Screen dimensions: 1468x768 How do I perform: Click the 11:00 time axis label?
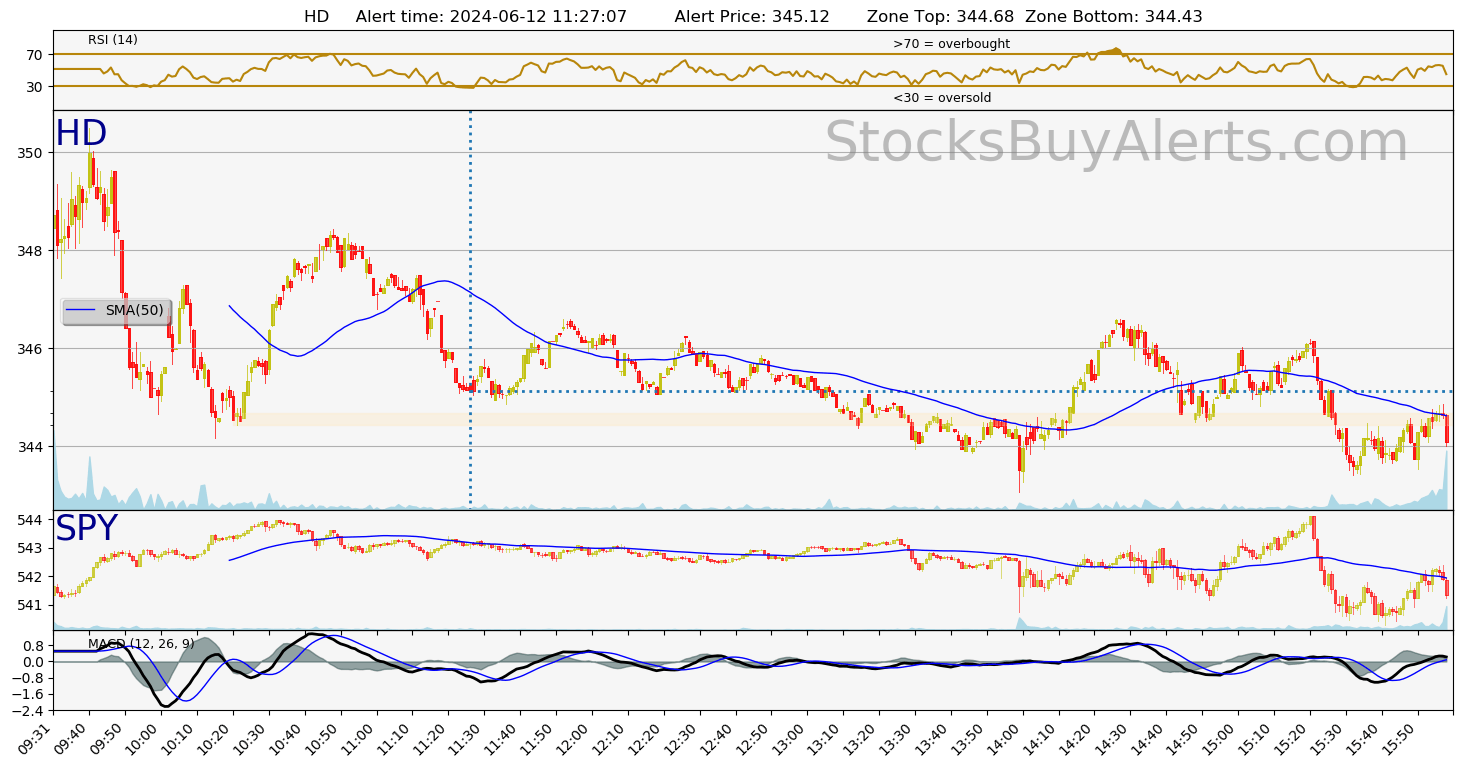pyautogui.click(x=358, y=738)
